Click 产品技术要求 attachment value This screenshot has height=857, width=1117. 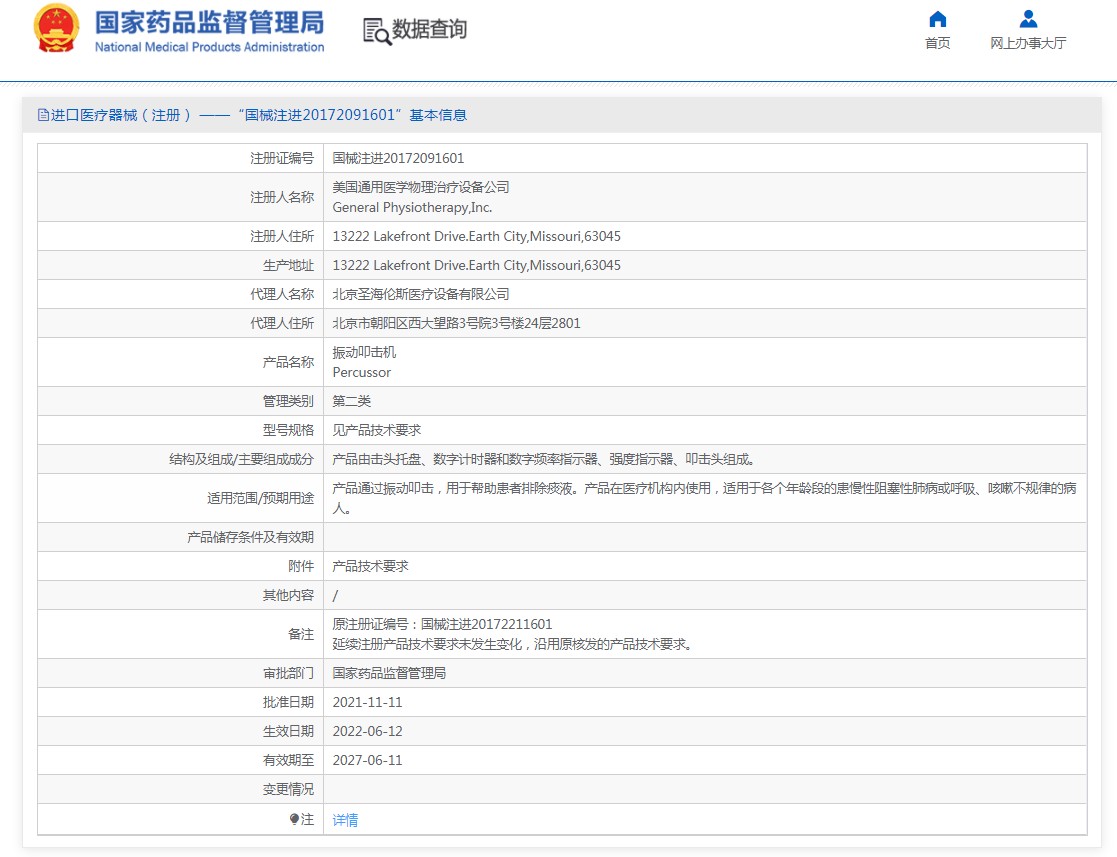tap(370, 566)
